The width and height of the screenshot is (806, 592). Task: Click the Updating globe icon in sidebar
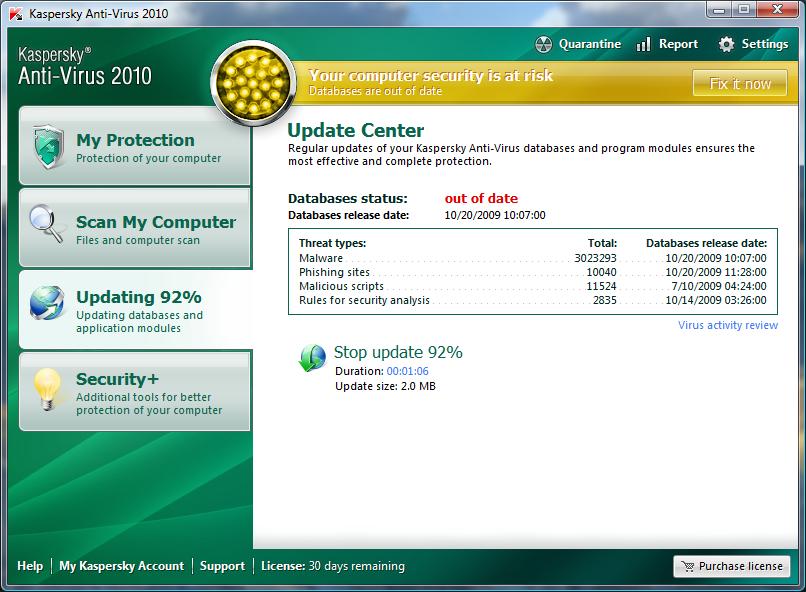47,303
